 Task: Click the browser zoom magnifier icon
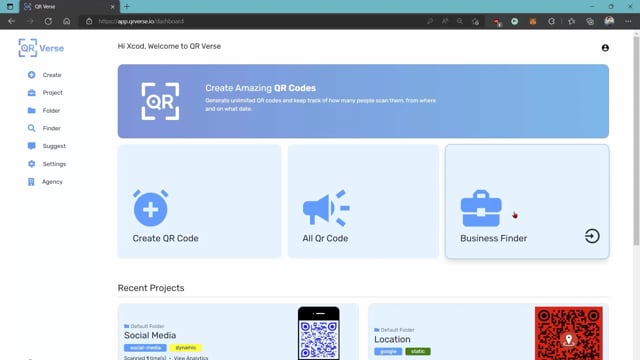(460, 21)
